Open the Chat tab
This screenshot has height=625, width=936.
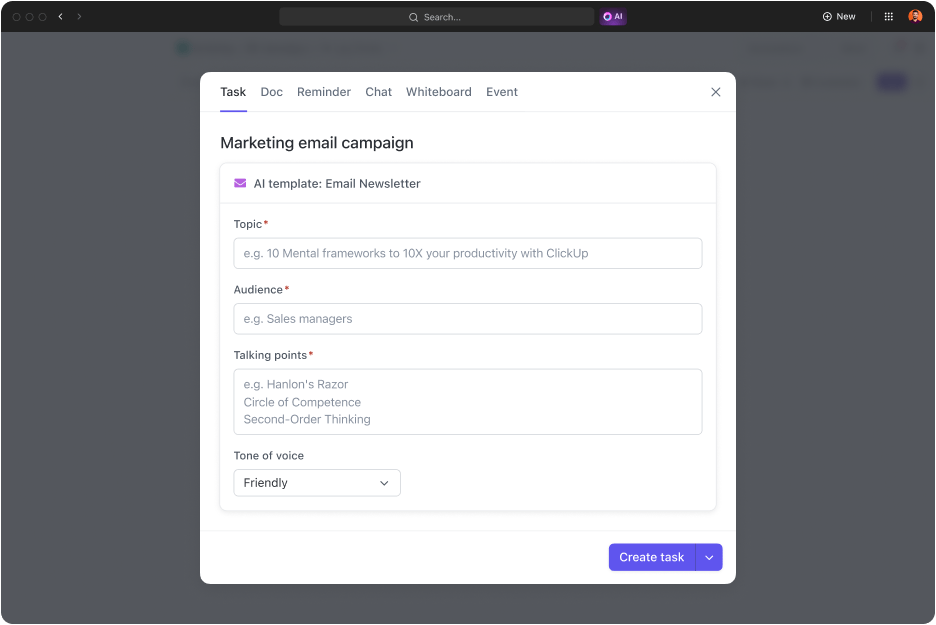point(378,92)
